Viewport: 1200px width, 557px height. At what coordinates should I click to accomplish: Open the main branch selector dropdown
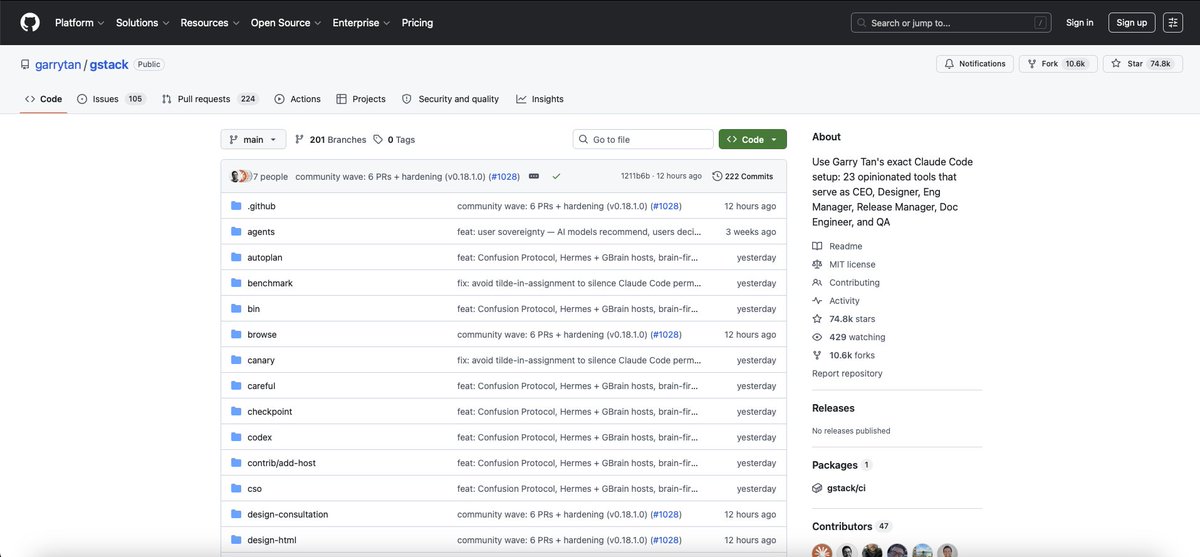point(253,140)
